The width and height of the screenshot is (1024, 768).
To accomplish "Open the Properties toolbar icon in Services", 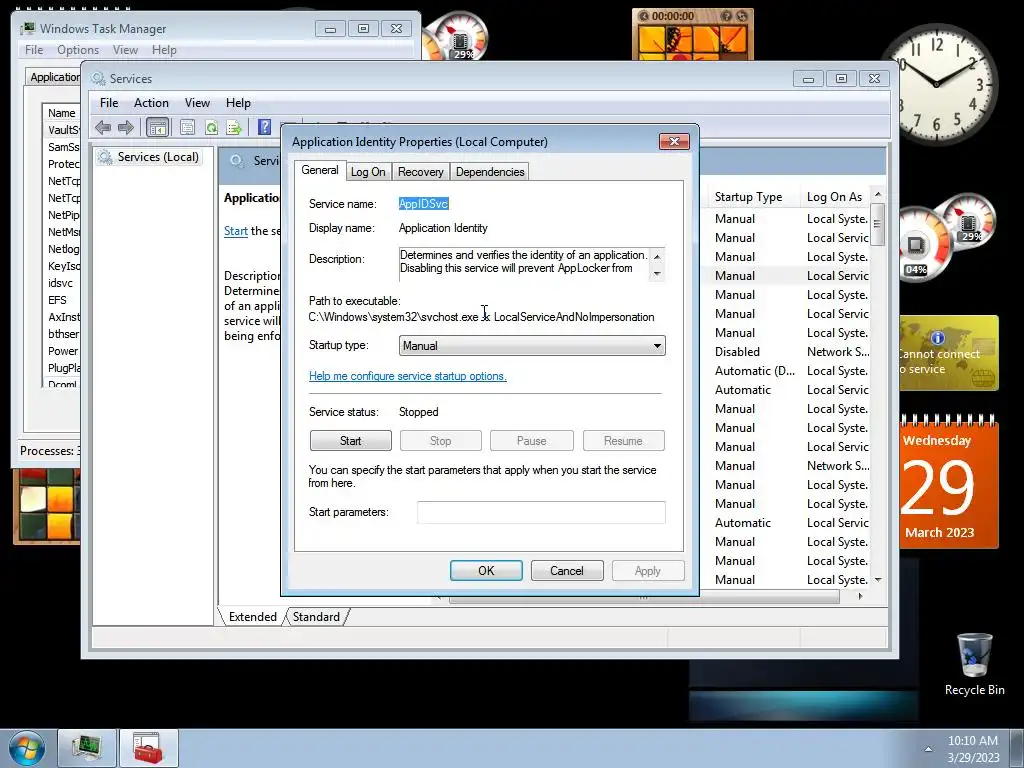I will 187,127.
